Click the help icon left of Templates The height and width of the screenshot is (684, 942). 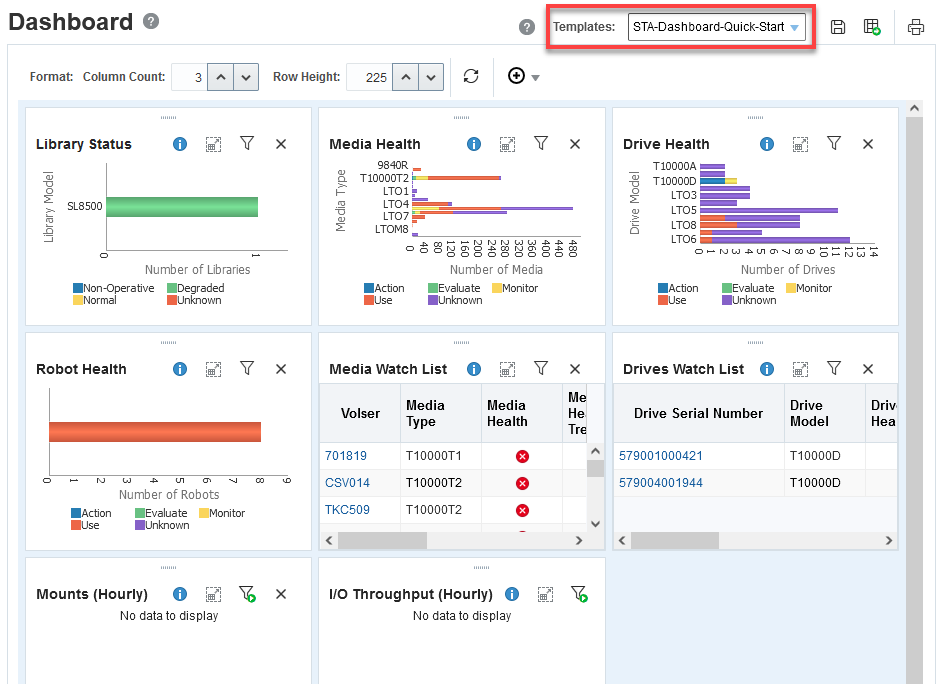point(527,27)
